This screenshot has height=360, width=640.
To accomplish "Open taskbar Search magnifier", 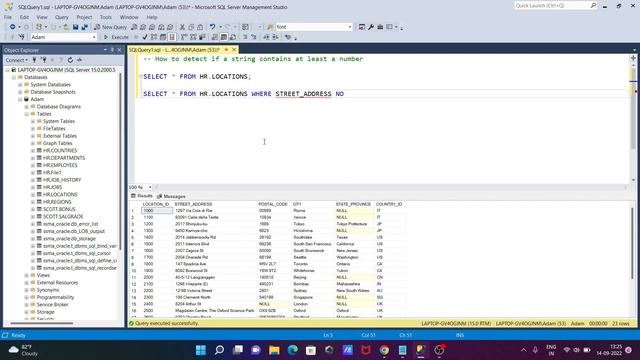I will point(219,350).
